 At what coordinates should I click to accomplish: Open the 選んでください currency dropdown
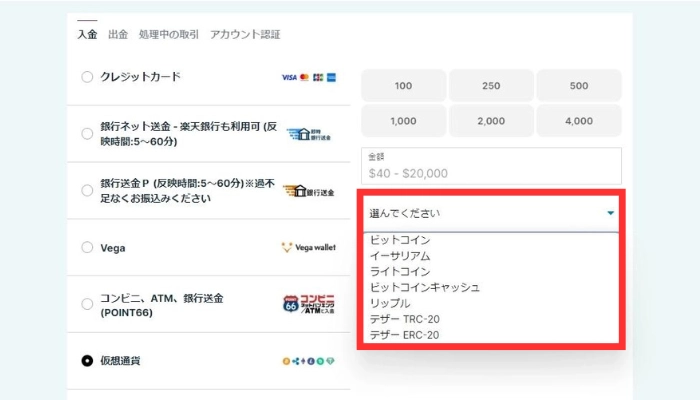point(491,213)
